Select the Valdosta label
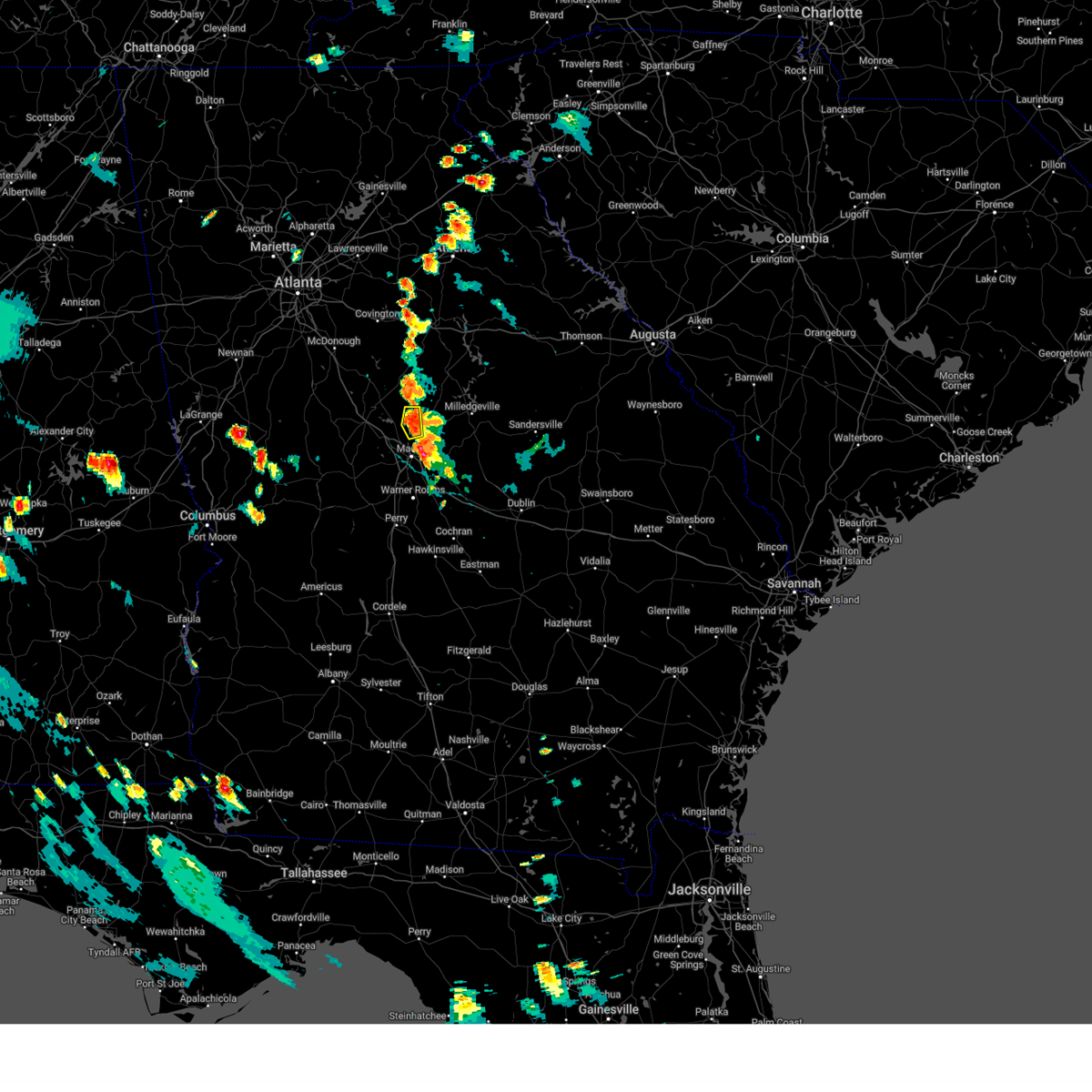The image size is (1092, 1092). pyautogui.click(x=464, y=805)
